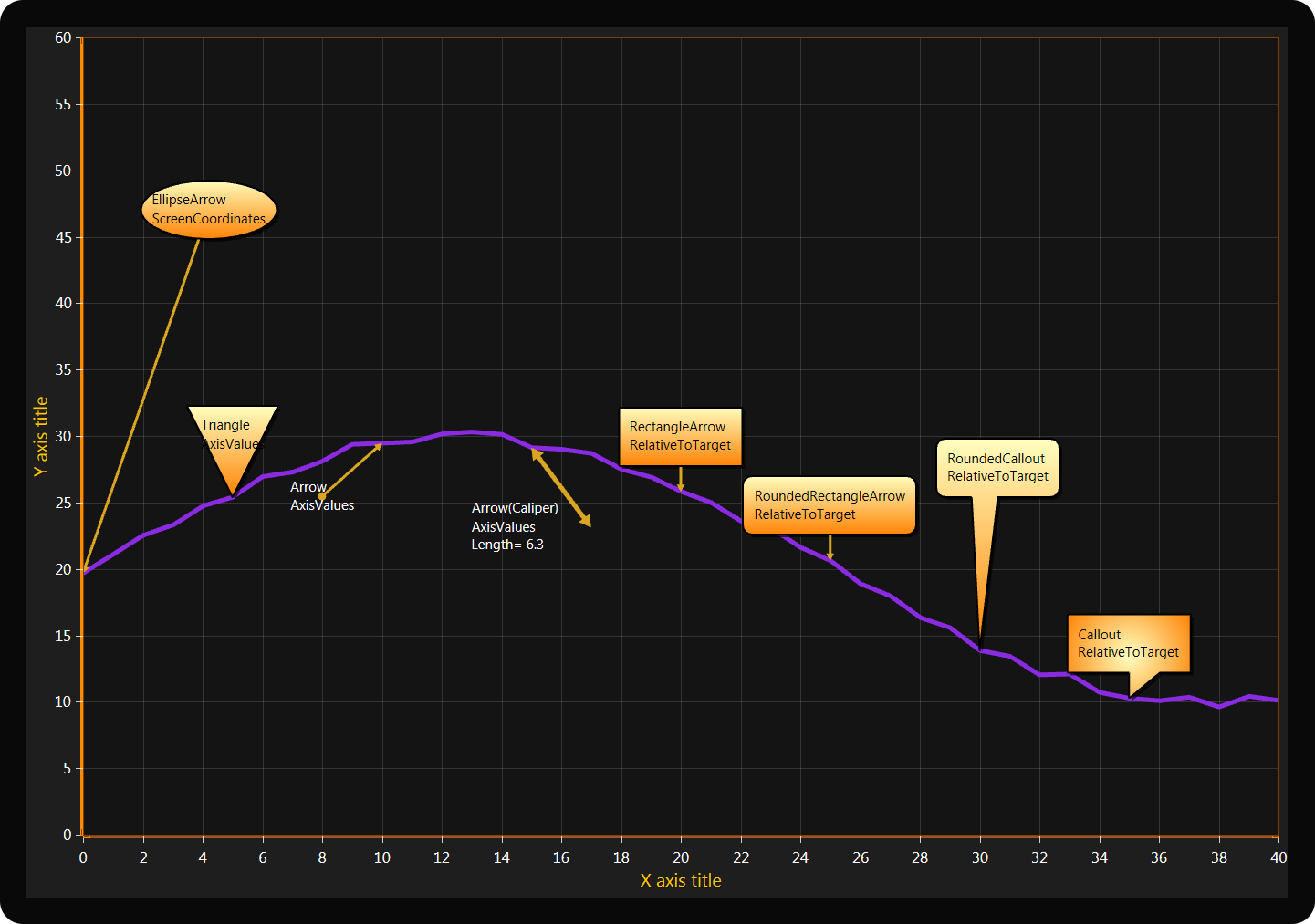The image size is (1315, 924).
Task: Click the Y axis title
Action: click(40, 436)
